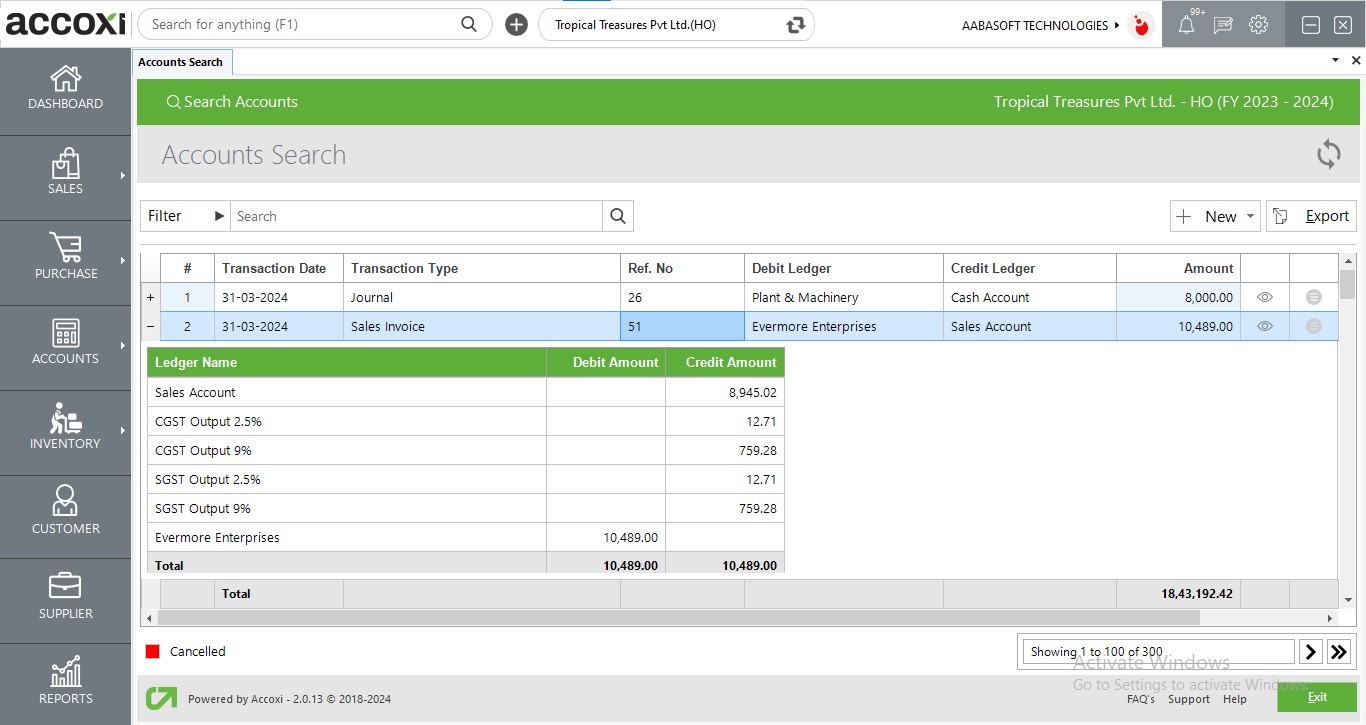Open the Inventory module in sidebar
This screenshot has height=725, width=1366.
click(x=65, y=432)
